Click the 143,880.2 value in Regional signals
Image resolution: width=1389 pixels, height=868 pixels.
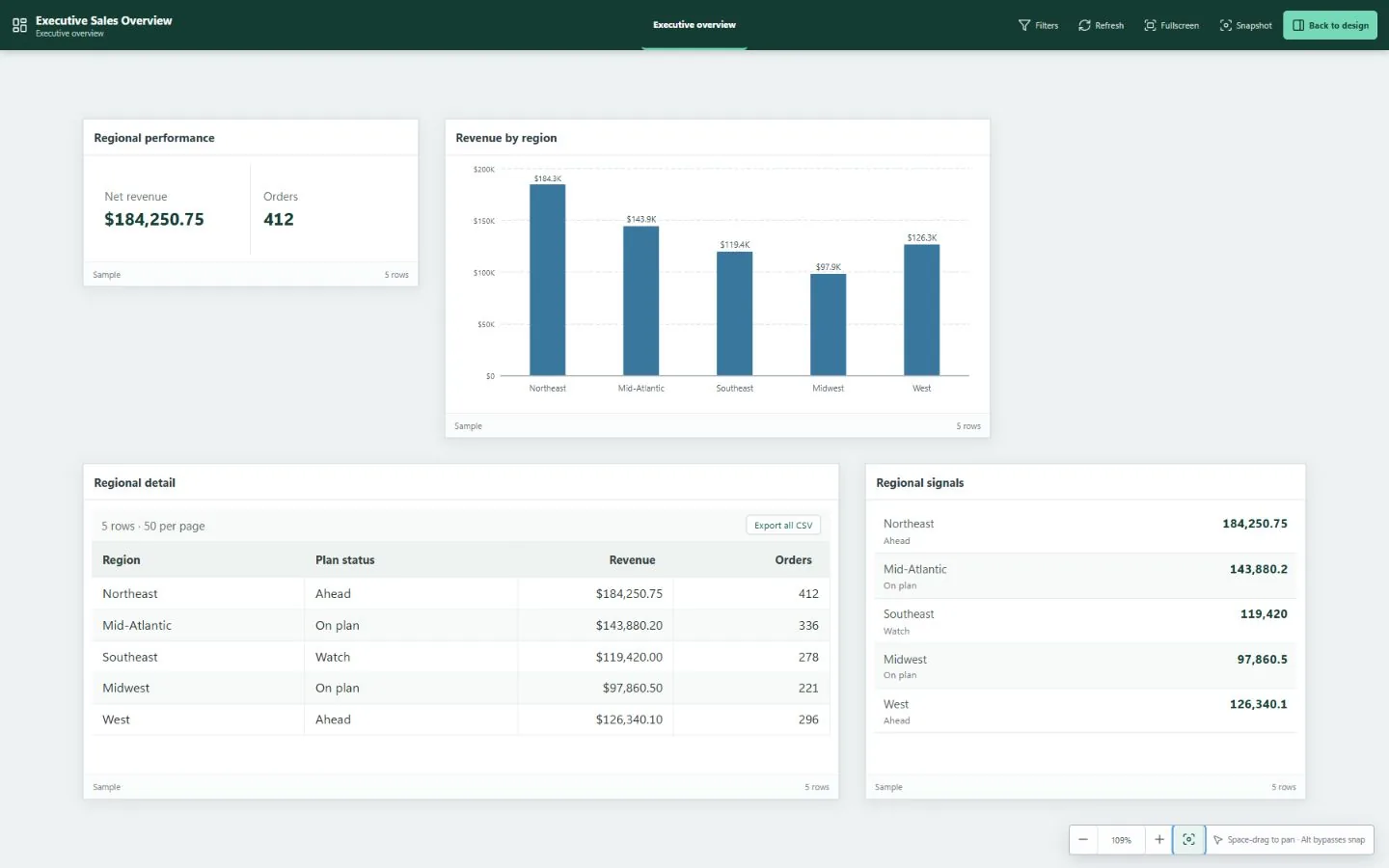[x=1258, y=570]
